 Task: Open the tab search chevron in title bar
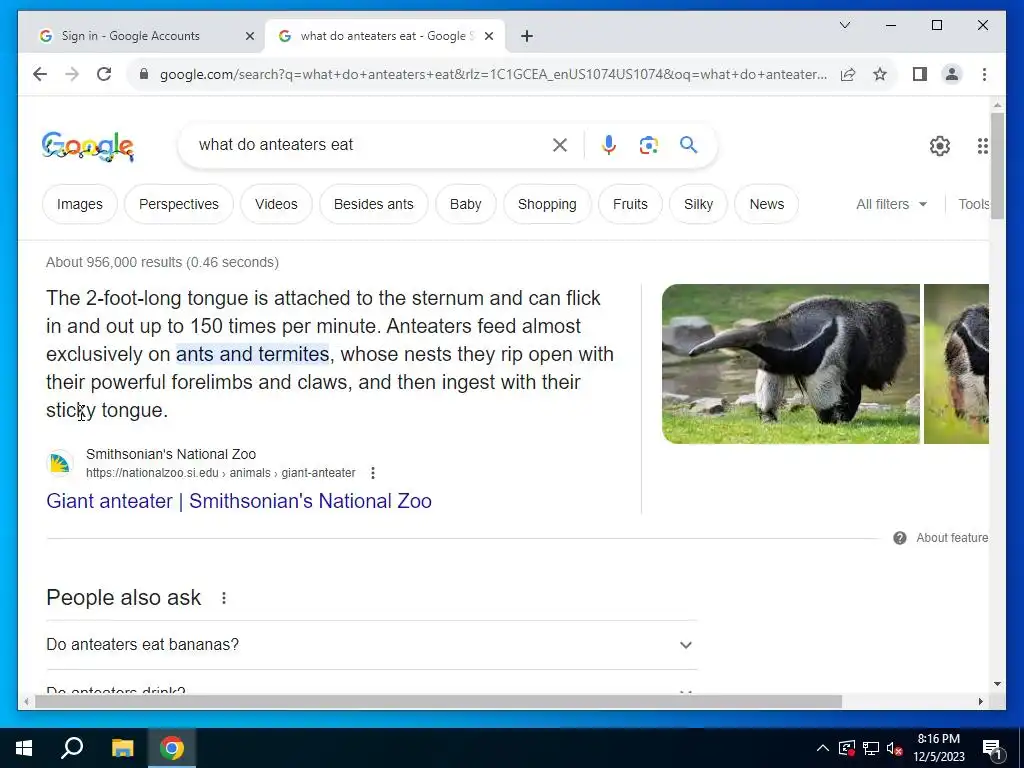(x=844, y=25)
